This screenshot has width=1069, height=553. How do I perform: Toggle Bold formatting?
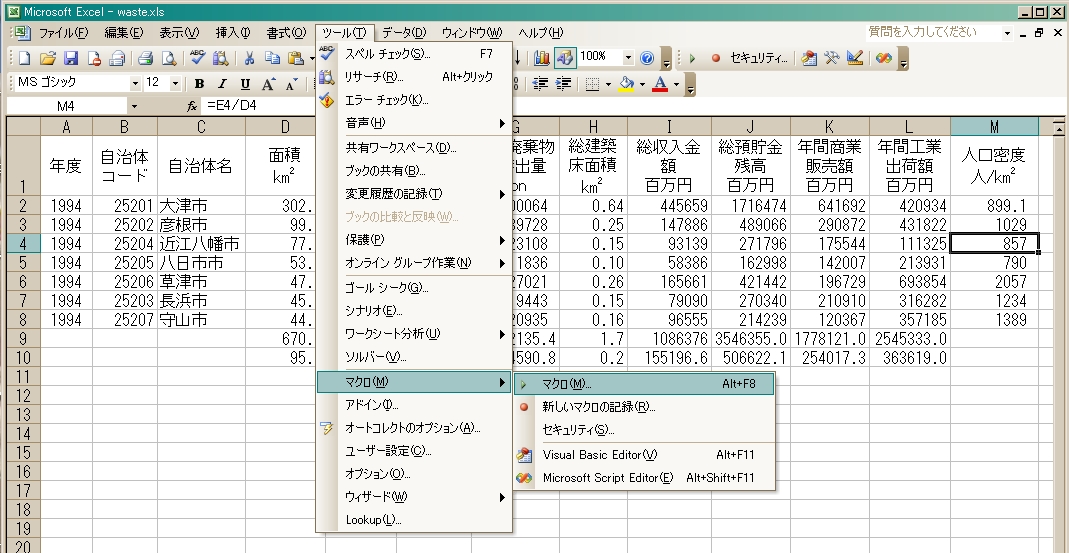pos(199,84)
